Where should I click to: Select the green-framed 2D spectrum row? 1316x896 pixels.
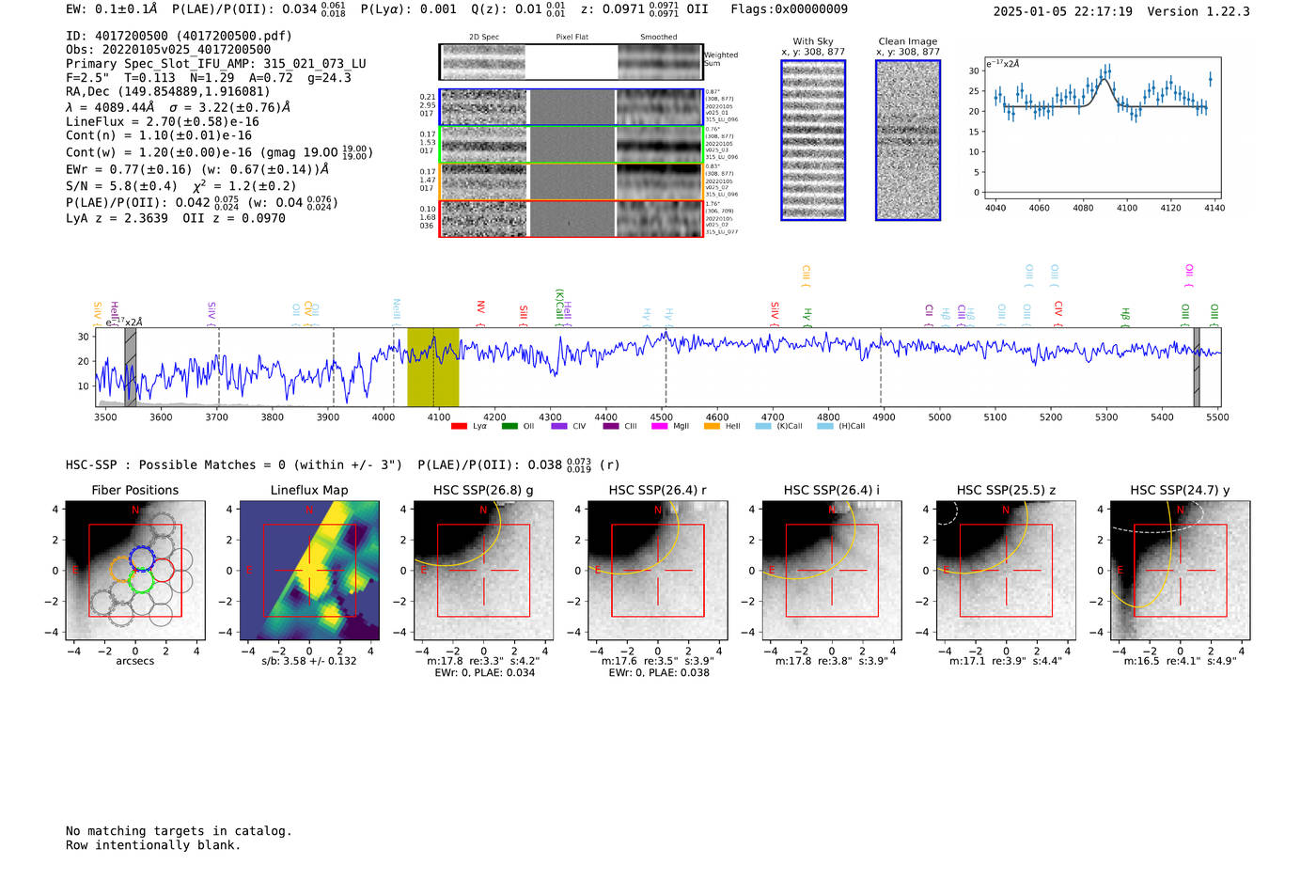(x=571, y=145)
